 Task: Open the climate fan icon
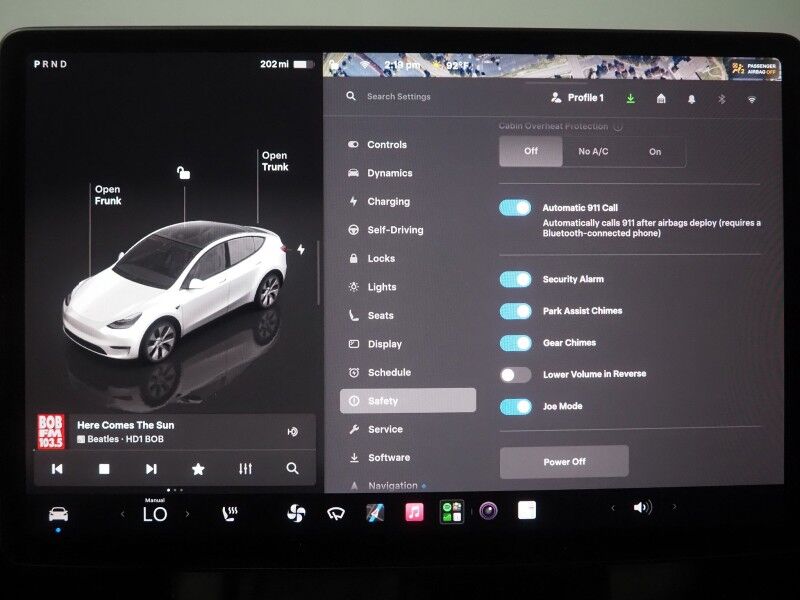(296, 513)
